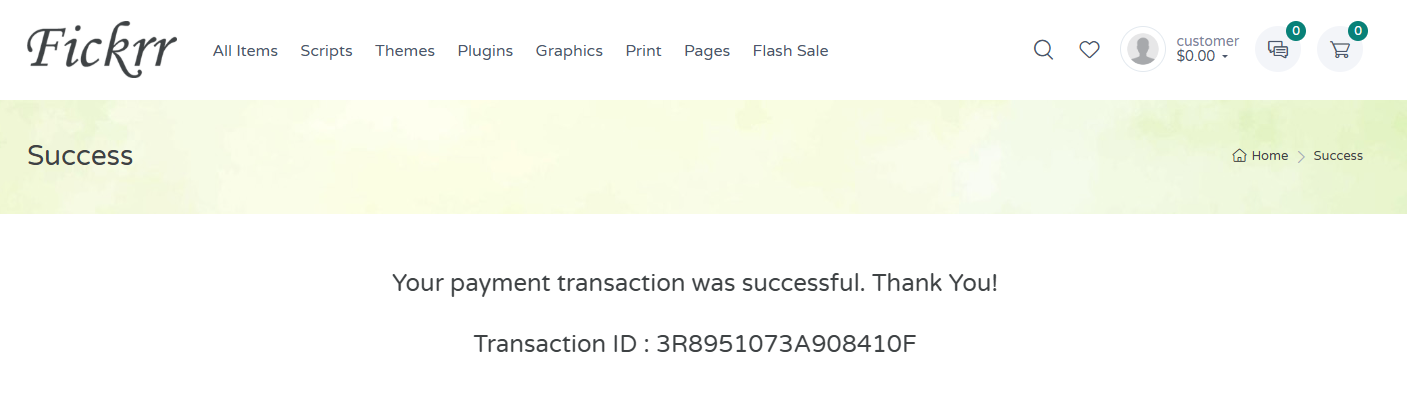Click the messages count badge

click(x=1296, y=31)
